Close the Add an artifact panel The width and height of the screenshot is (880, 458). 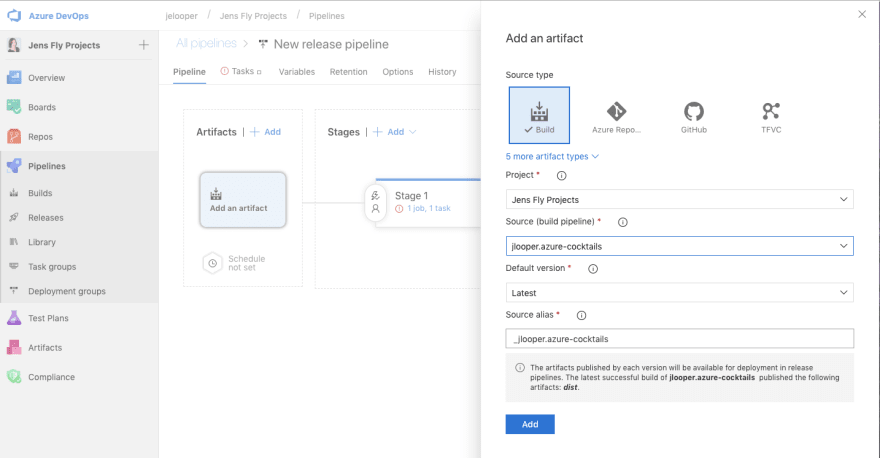pyautogui.click(x=862, y=15)
